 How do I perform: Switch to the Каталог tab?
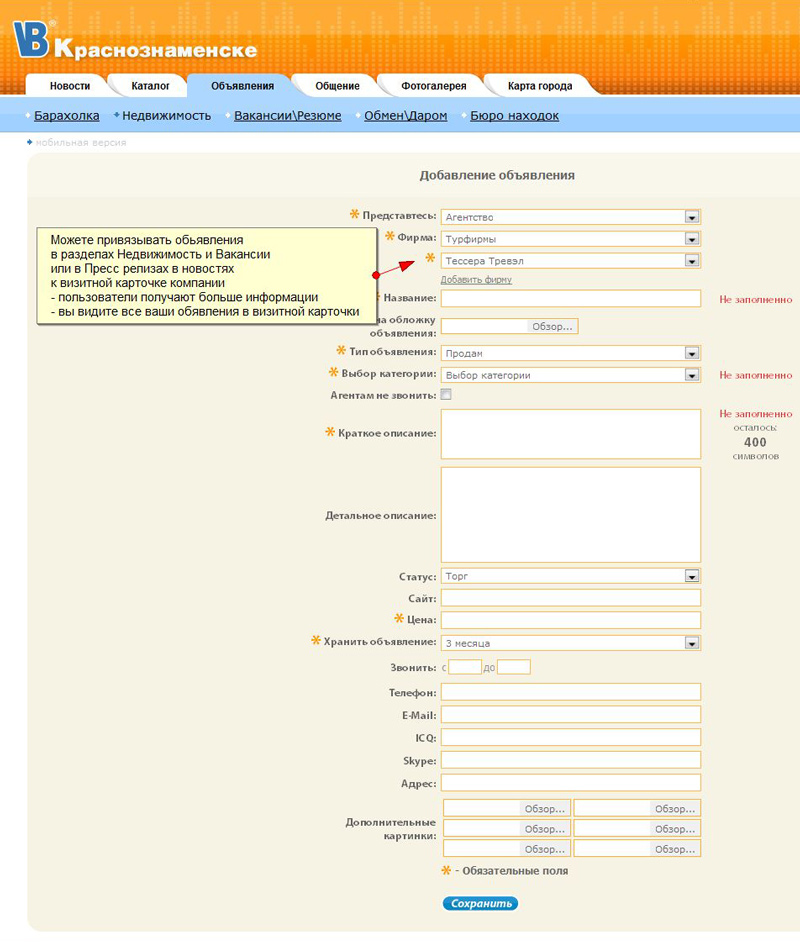(150, 85)
